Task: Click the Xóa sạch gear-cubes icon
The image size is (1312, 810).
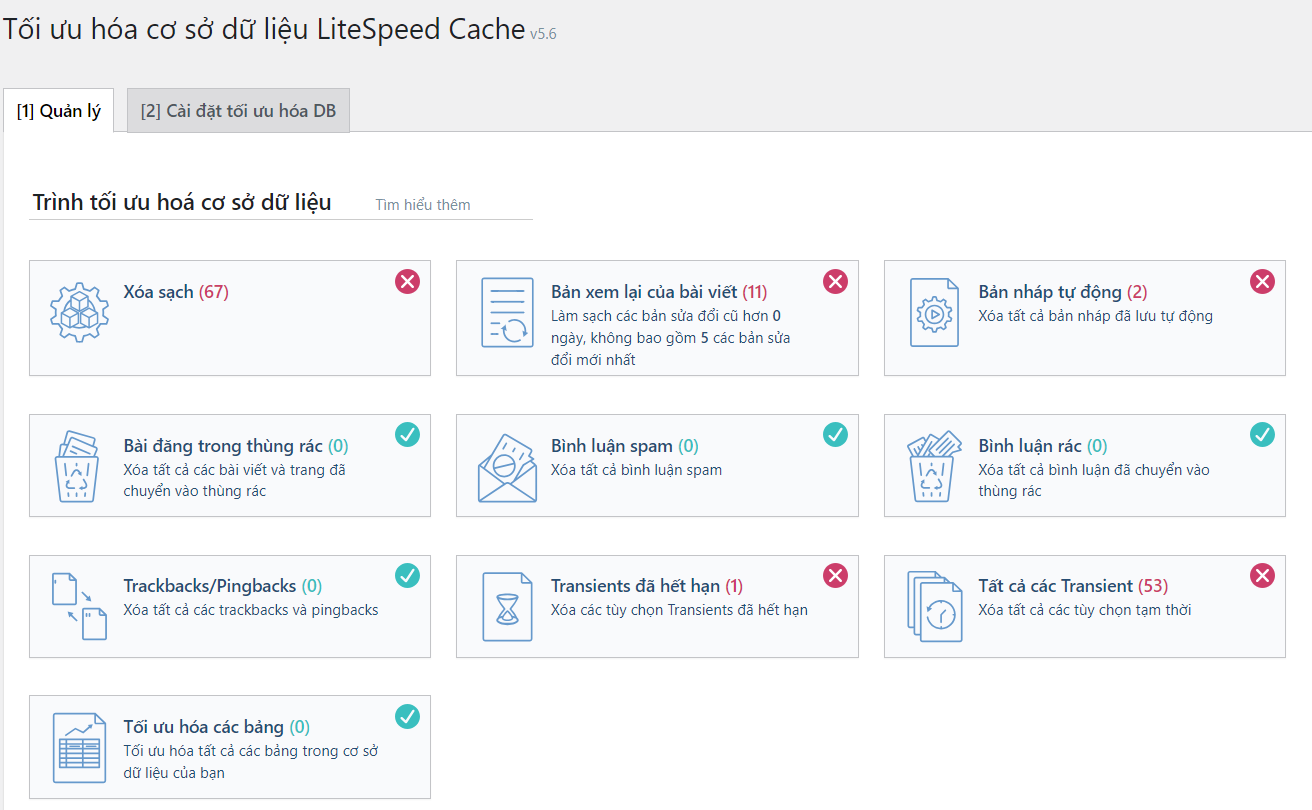Action: coord(79,313)
